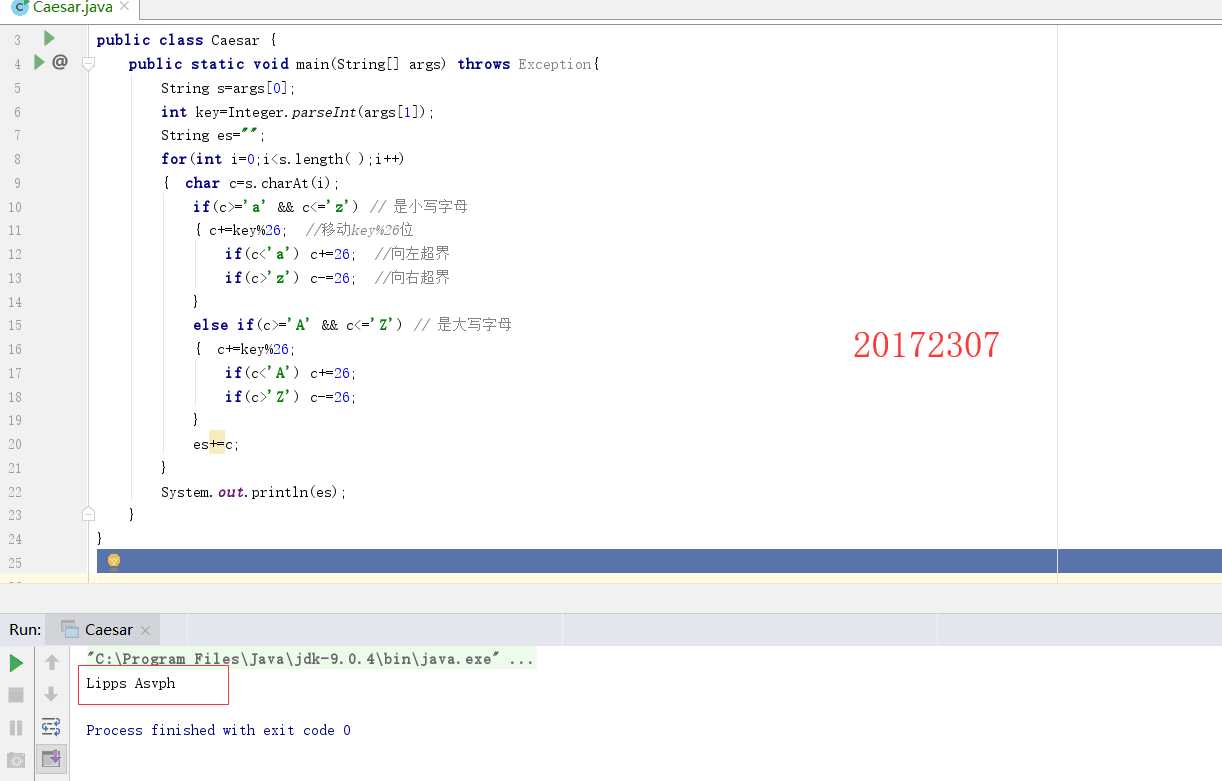Collapse the fold end marker at line 23
Viewport: 1222px width, 781px height.
point(88,514)
